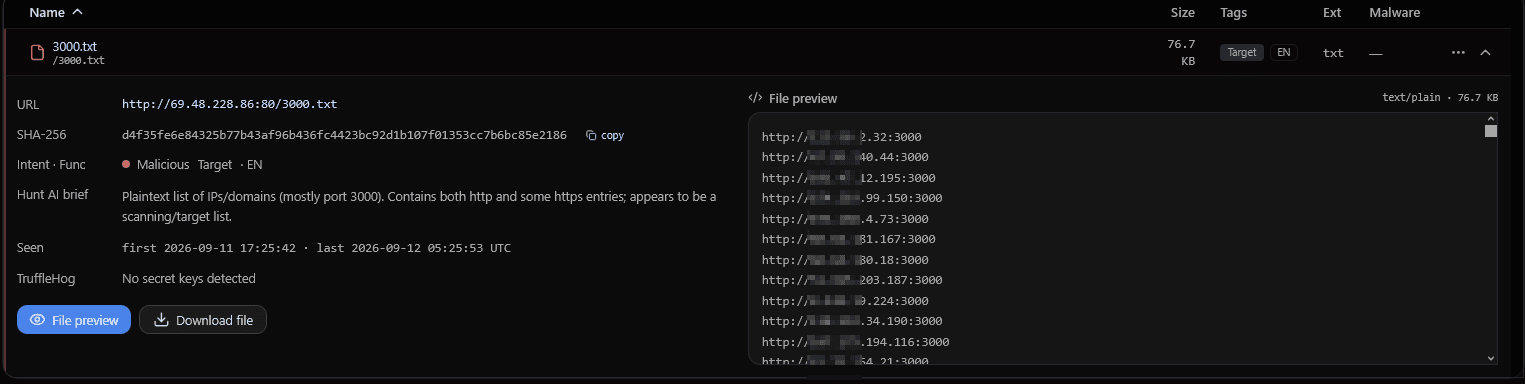The image size is (1525, 384).
Task: Click the eye icon in File preview button
Action: coord(37,320)
